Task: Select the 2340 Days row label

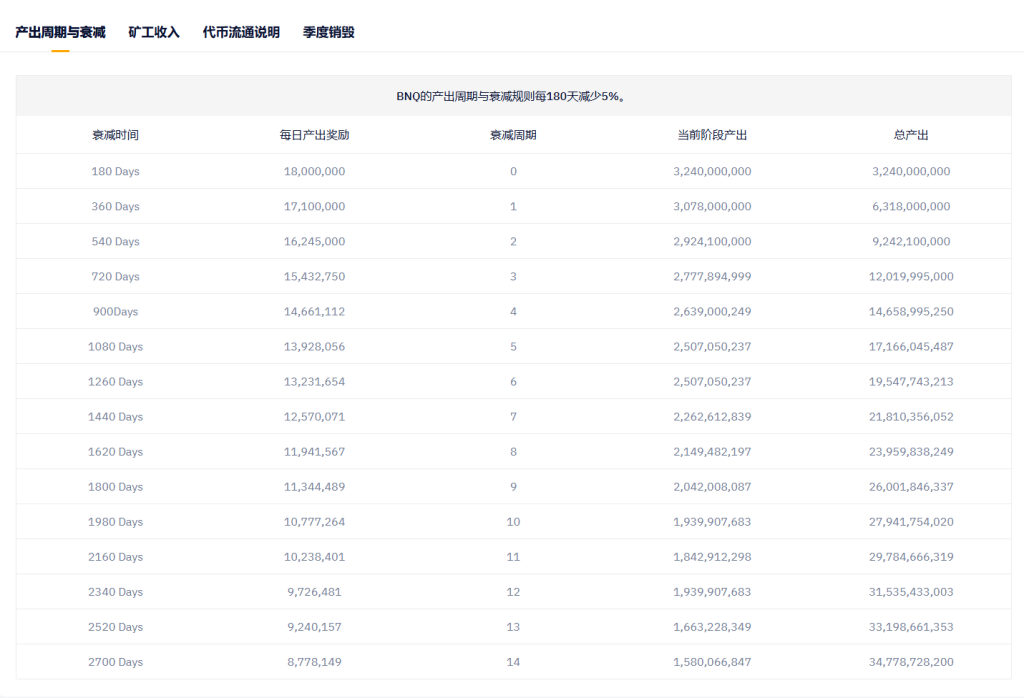Action: pos(116,592)
